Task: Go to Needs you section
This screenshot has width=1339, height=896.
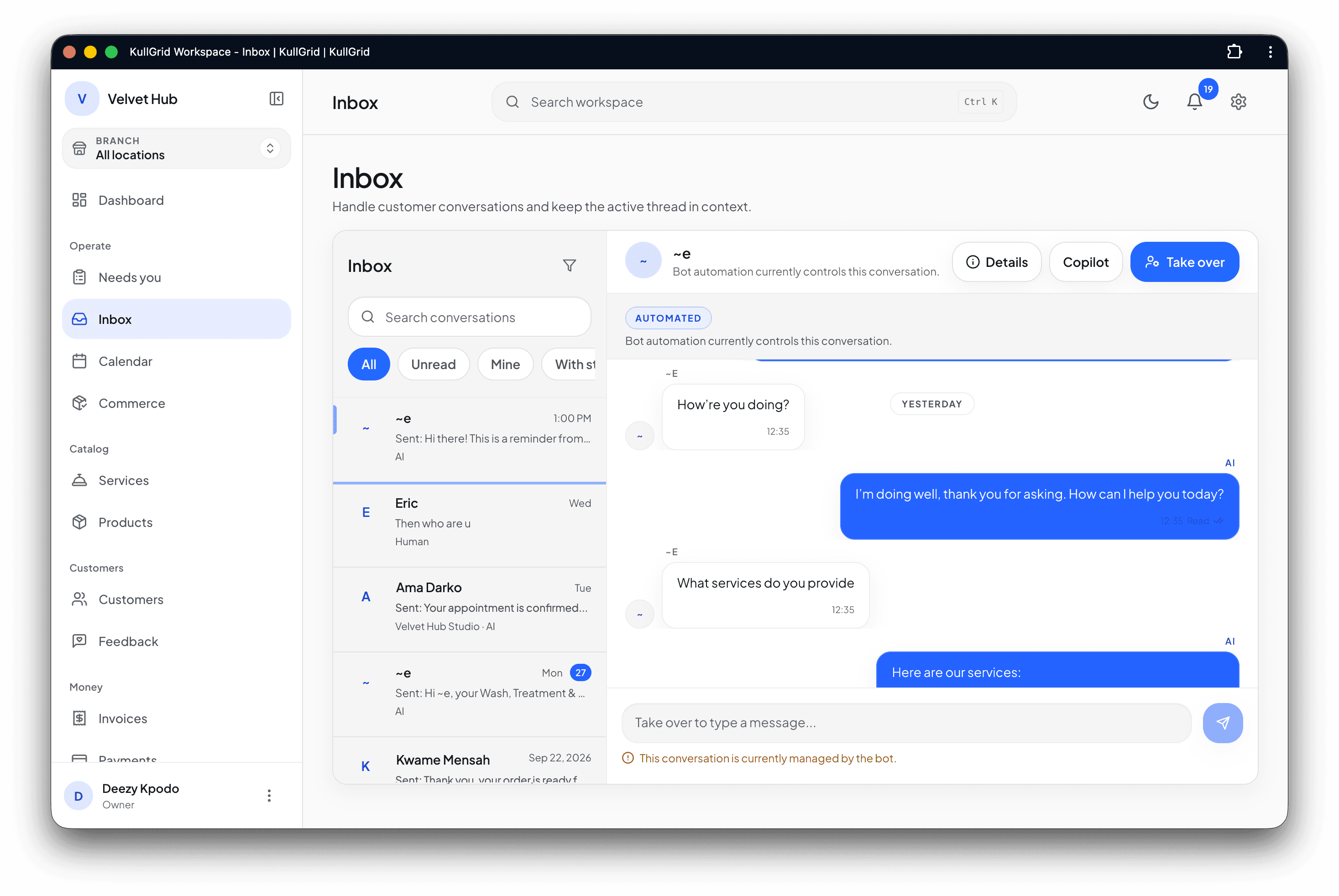Action: pos(176,277)
